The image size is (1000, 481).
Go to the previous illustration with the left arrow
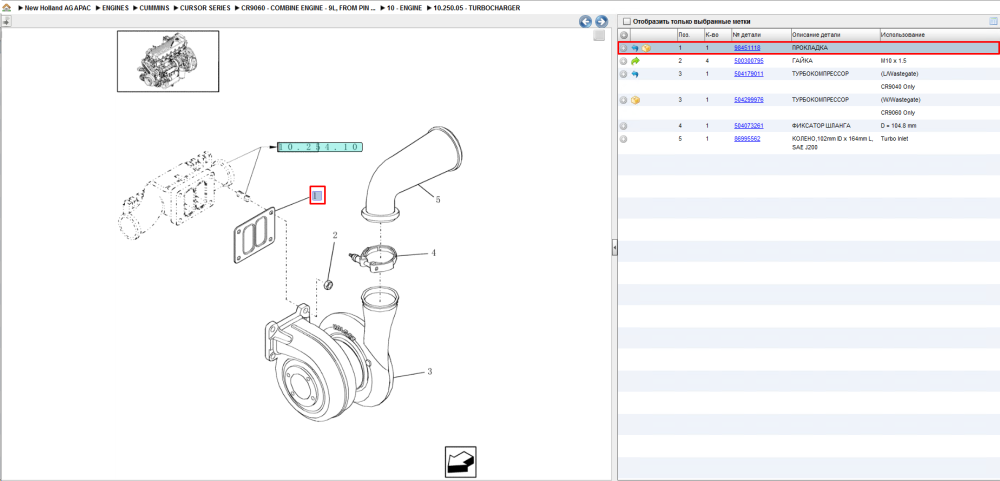click(585, 22)
